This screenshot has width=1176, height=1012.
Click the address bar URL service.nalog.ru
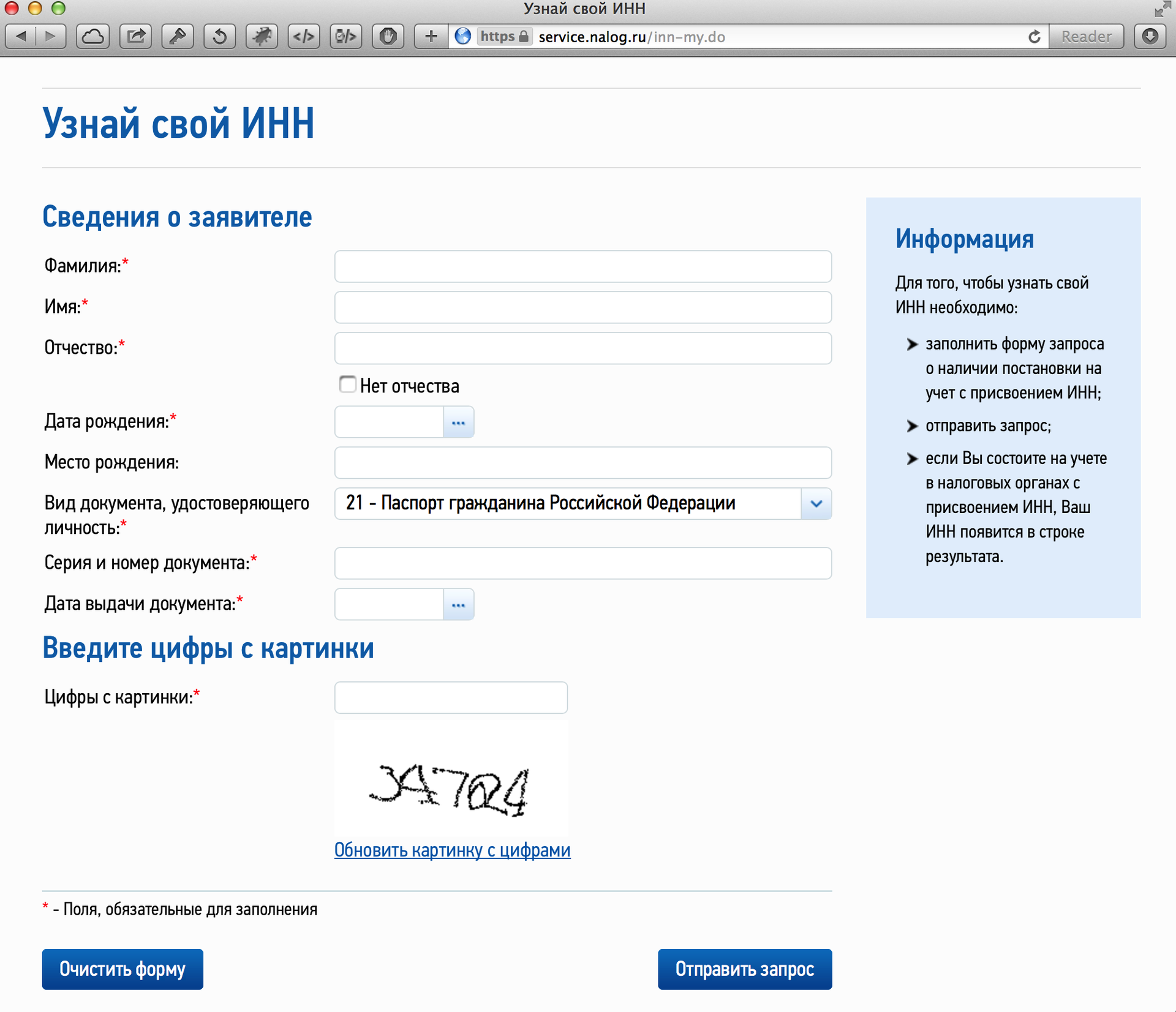click(631, 37)
